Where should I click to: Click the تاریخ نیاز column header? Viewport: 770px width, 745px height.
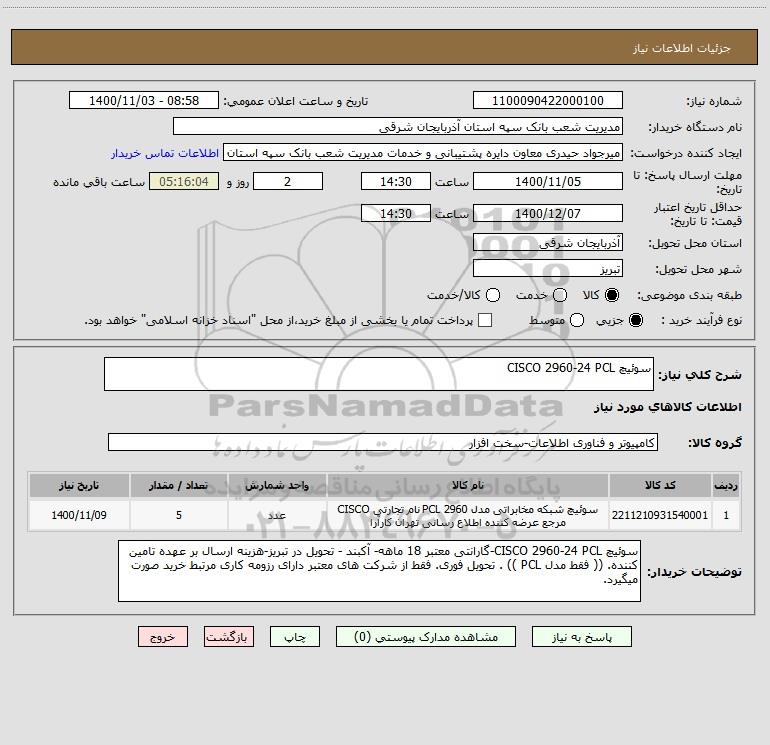click(79, 485)
